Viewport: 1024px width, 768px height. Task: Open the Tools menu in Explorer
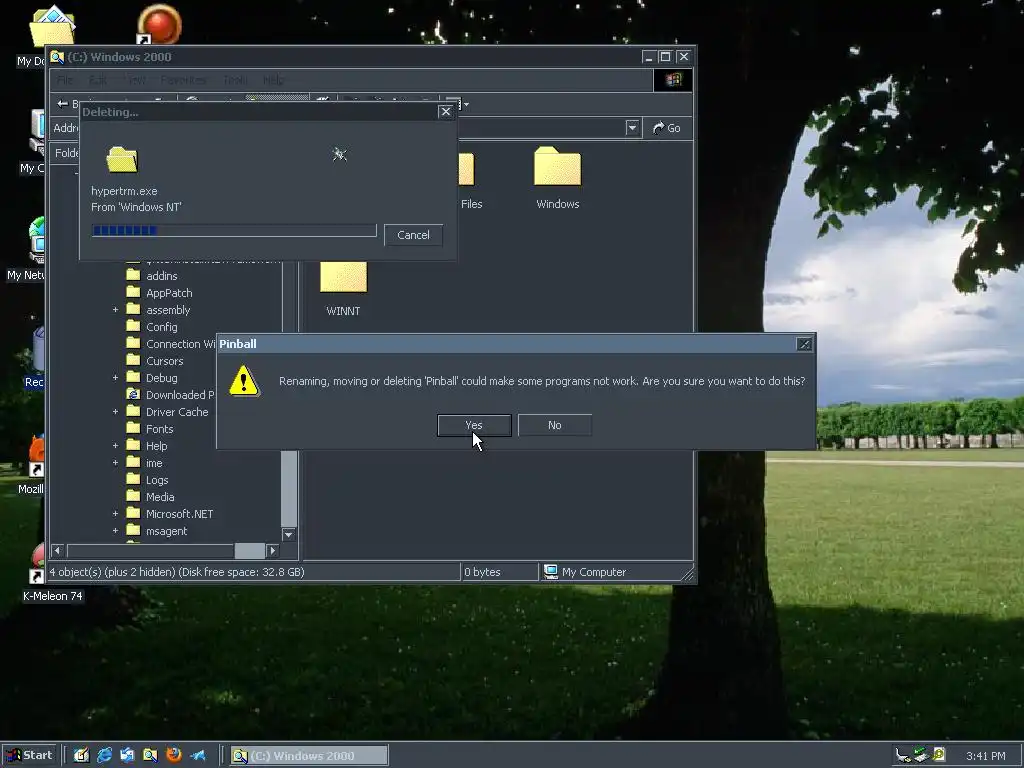tap(235, 80)
